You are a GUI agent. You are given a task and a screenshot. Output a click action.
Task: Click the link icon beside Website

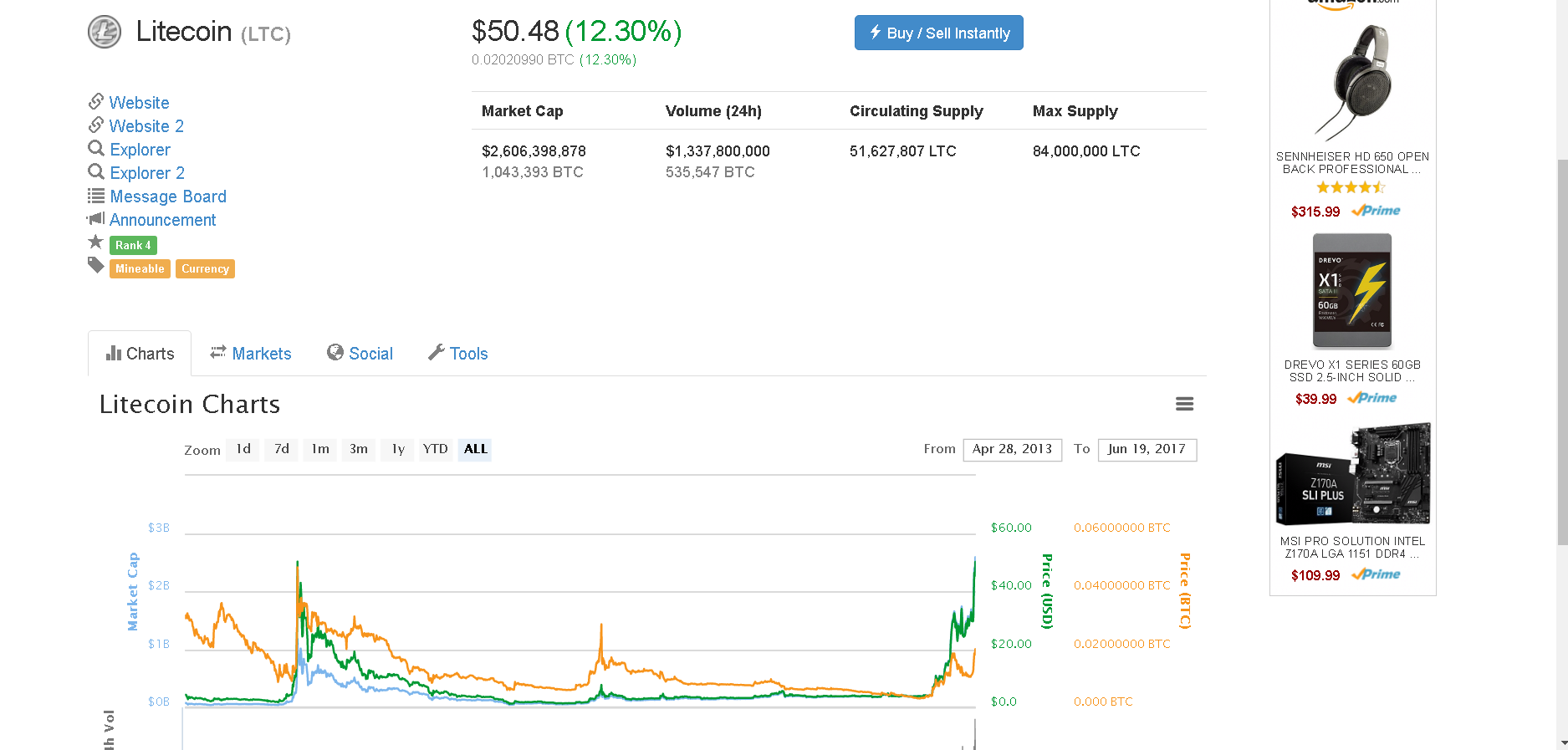[x=96, y=102]
